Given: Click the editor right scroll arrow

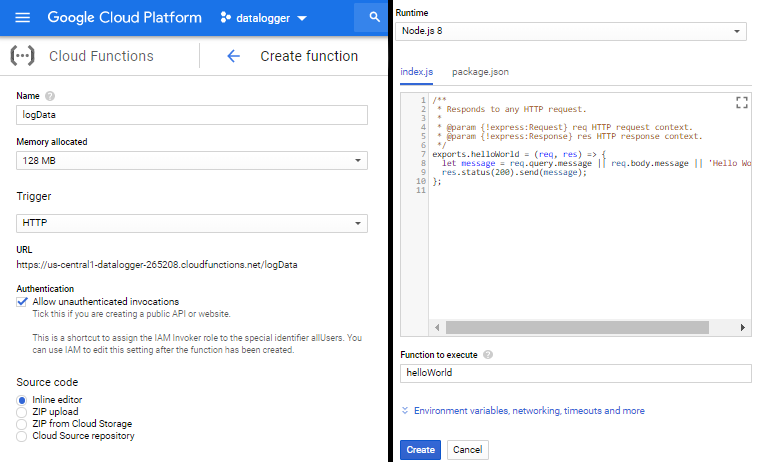Looking at the screenshot, I should pos(742,328).
